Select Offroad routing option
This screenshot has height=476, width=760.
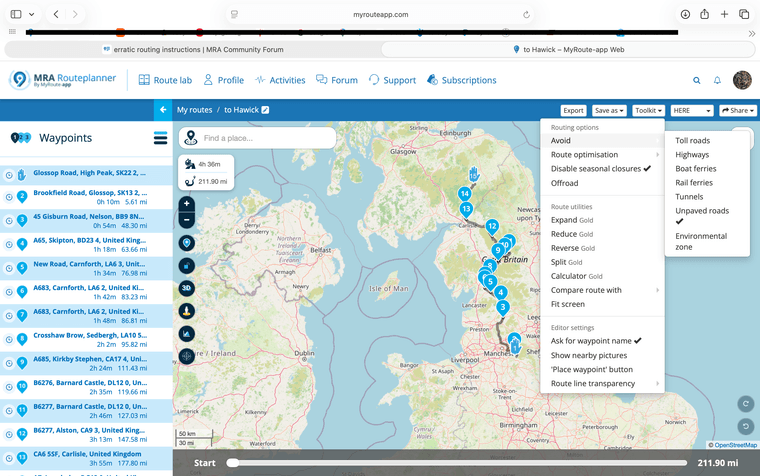564,183
